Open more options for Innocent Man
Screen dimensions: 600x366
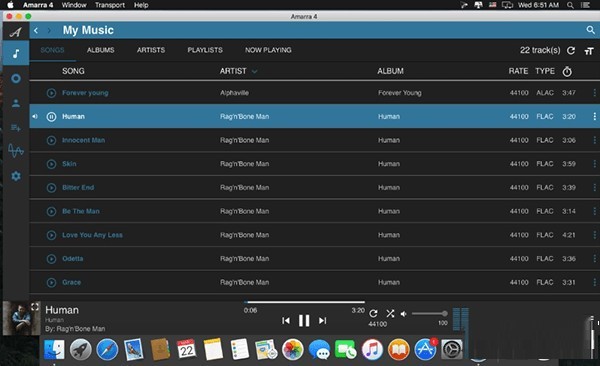click(x=594, y=140)
